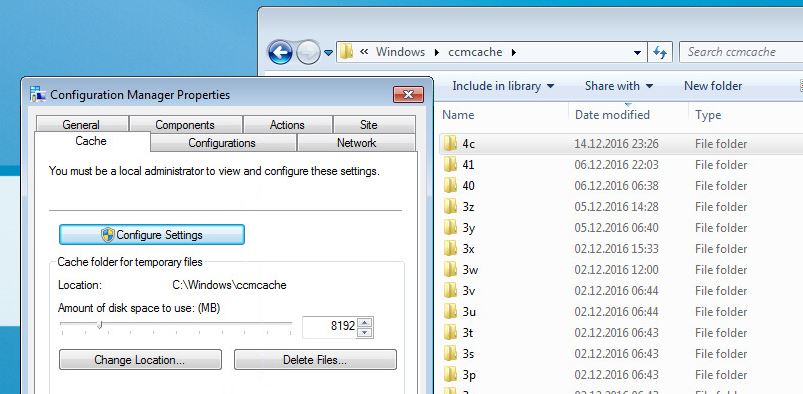This screenshot has height=394, width=803.
Task: Select the 3y folder icon
Action: coord(450,227)
